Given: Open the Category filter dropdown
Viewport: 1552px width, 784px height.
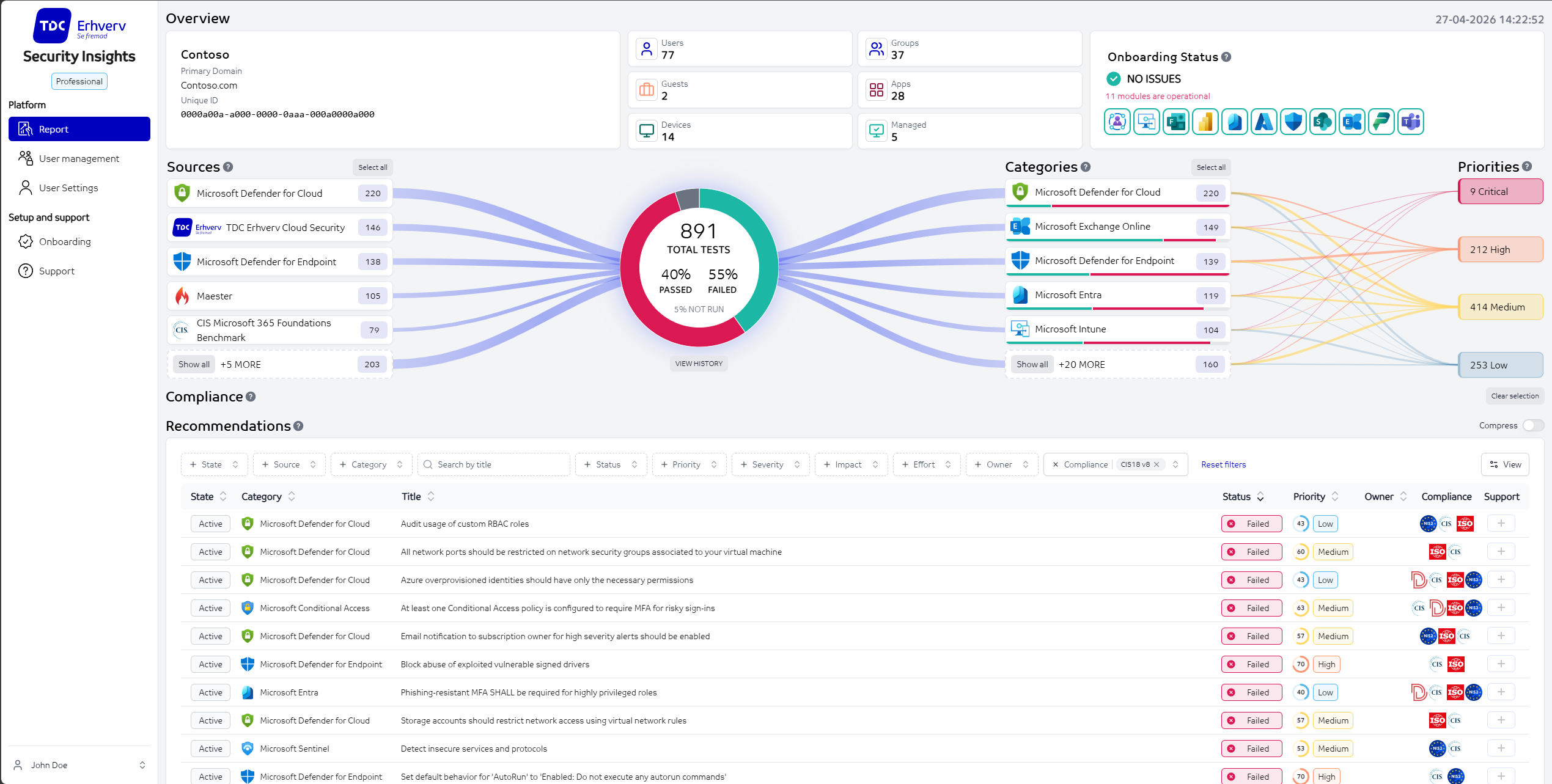Looking at the screenshot, I should click(372, 464).
